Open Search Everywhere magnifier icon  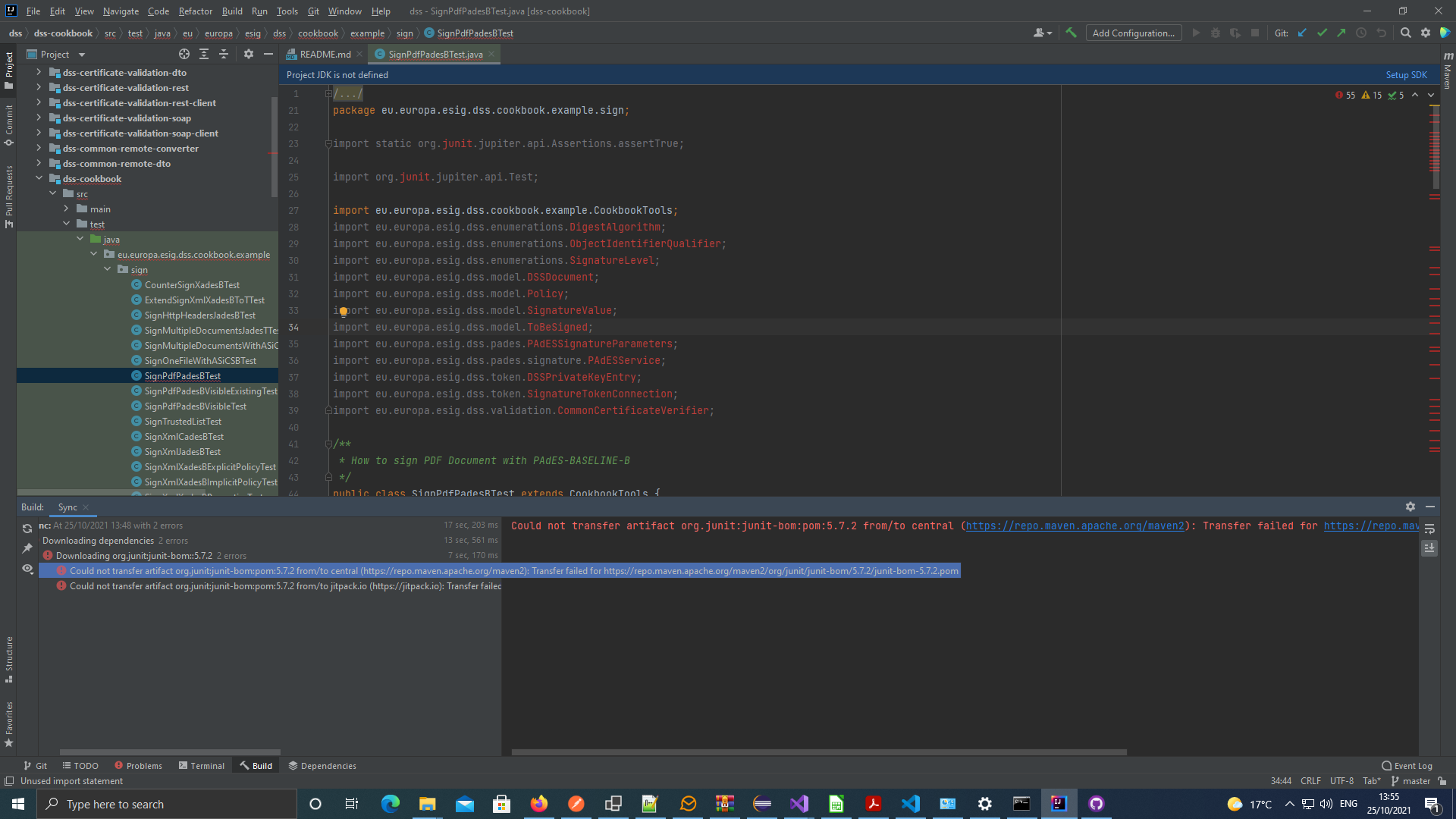[x=1405, y=33]
